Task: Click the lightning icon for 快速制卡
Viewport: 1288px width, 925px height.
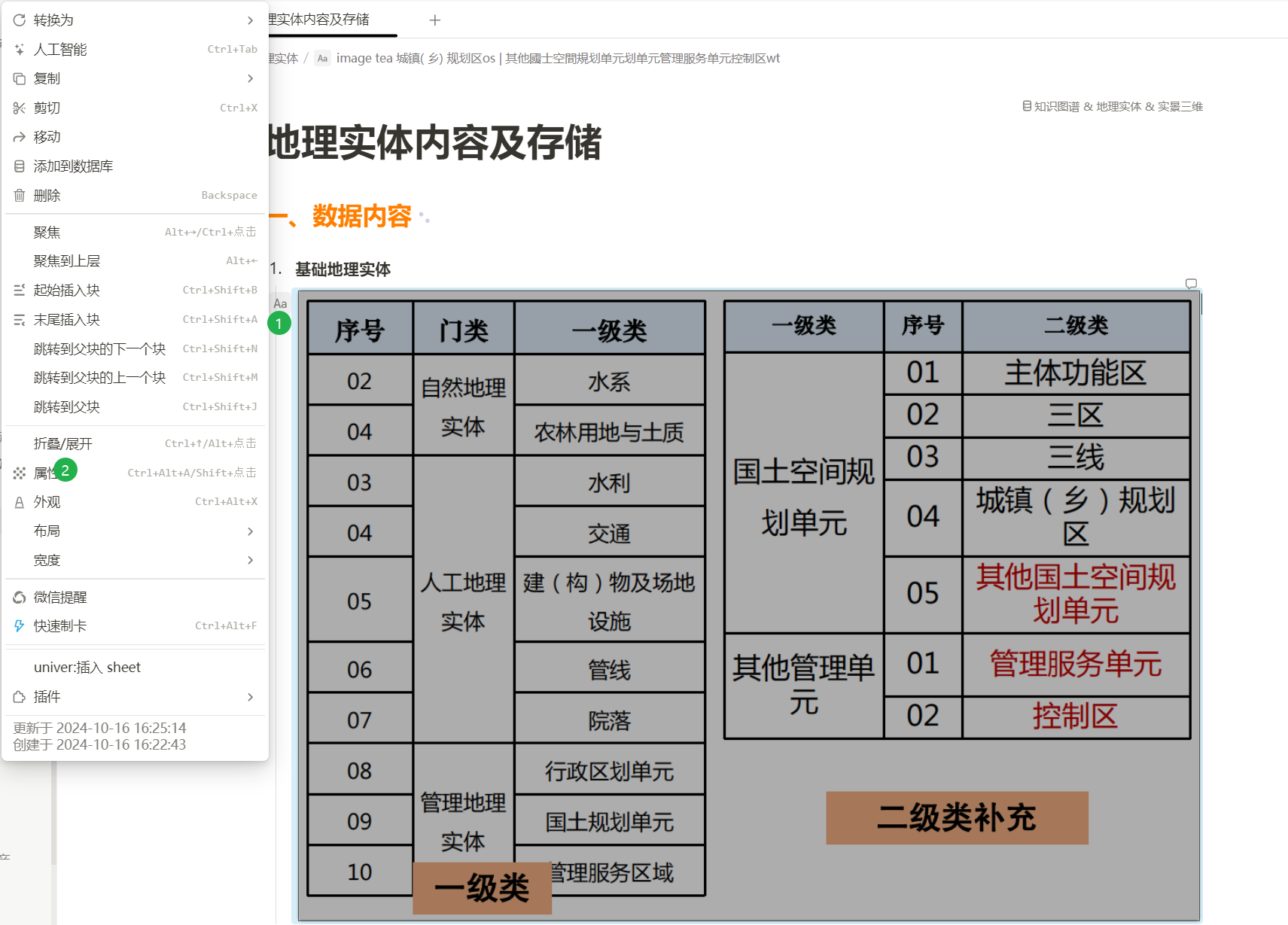Action: pyautogui.click(x=20, y=626)
